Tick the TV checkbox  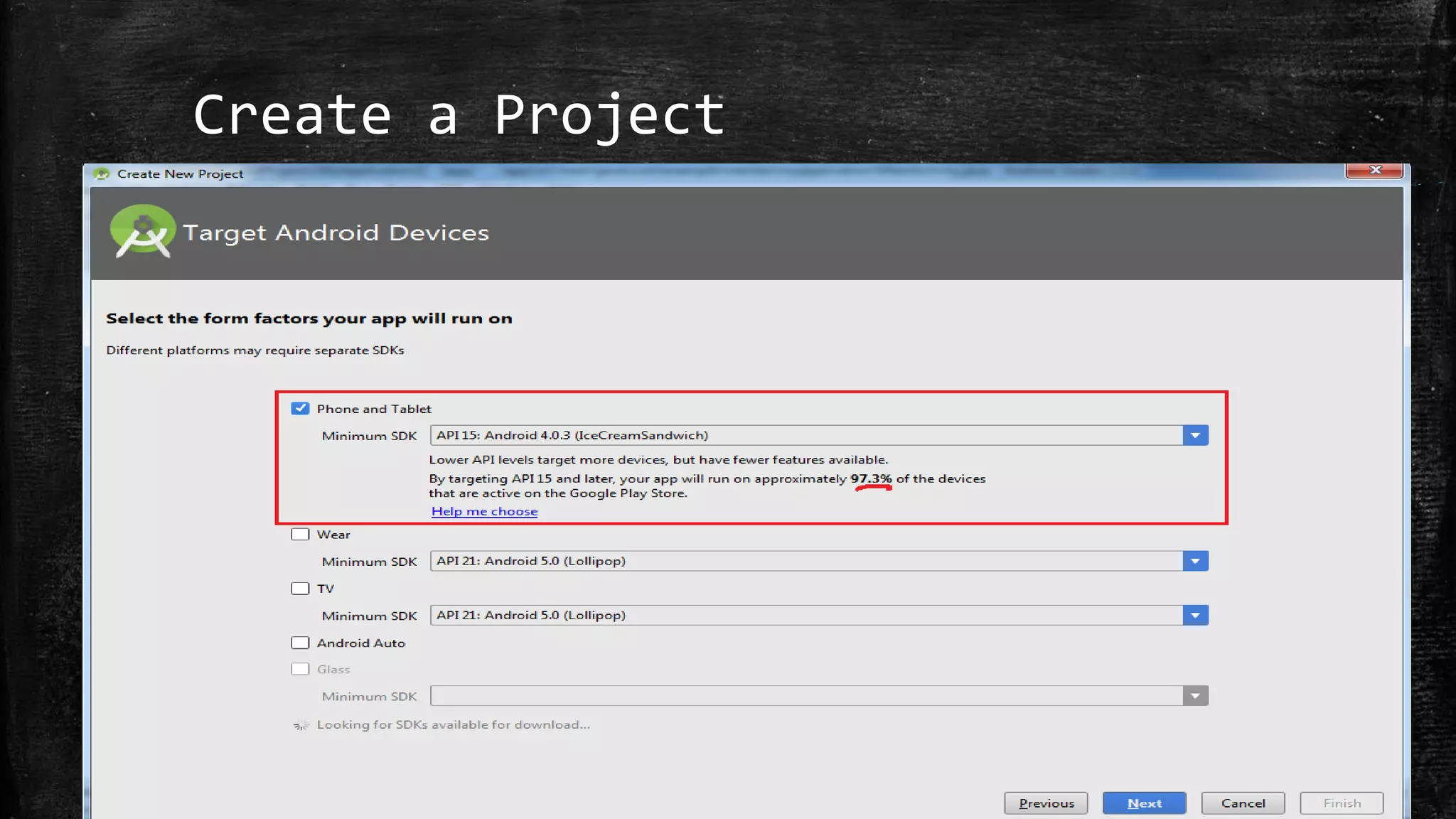pyautogui.click(x=300, y=588)
